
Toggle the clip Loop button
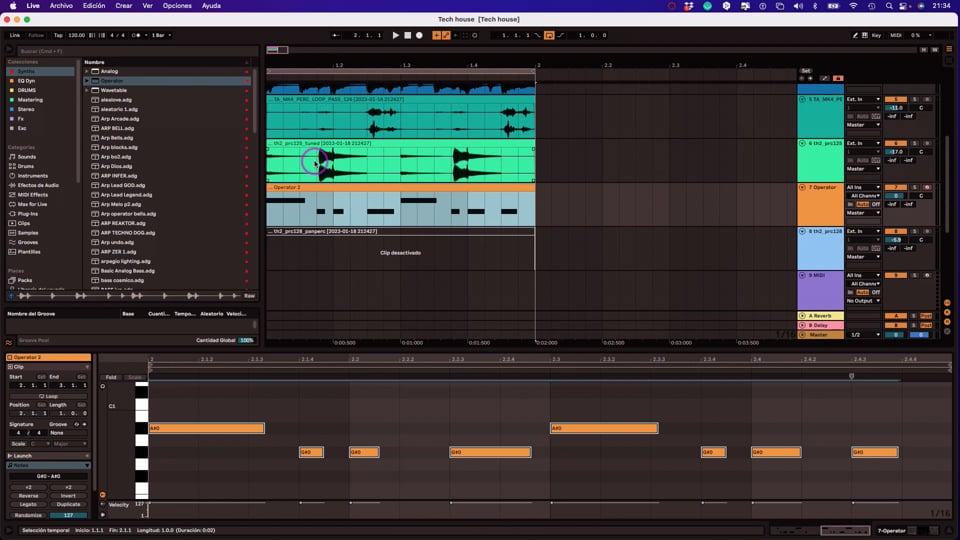[x=48, y=396]
